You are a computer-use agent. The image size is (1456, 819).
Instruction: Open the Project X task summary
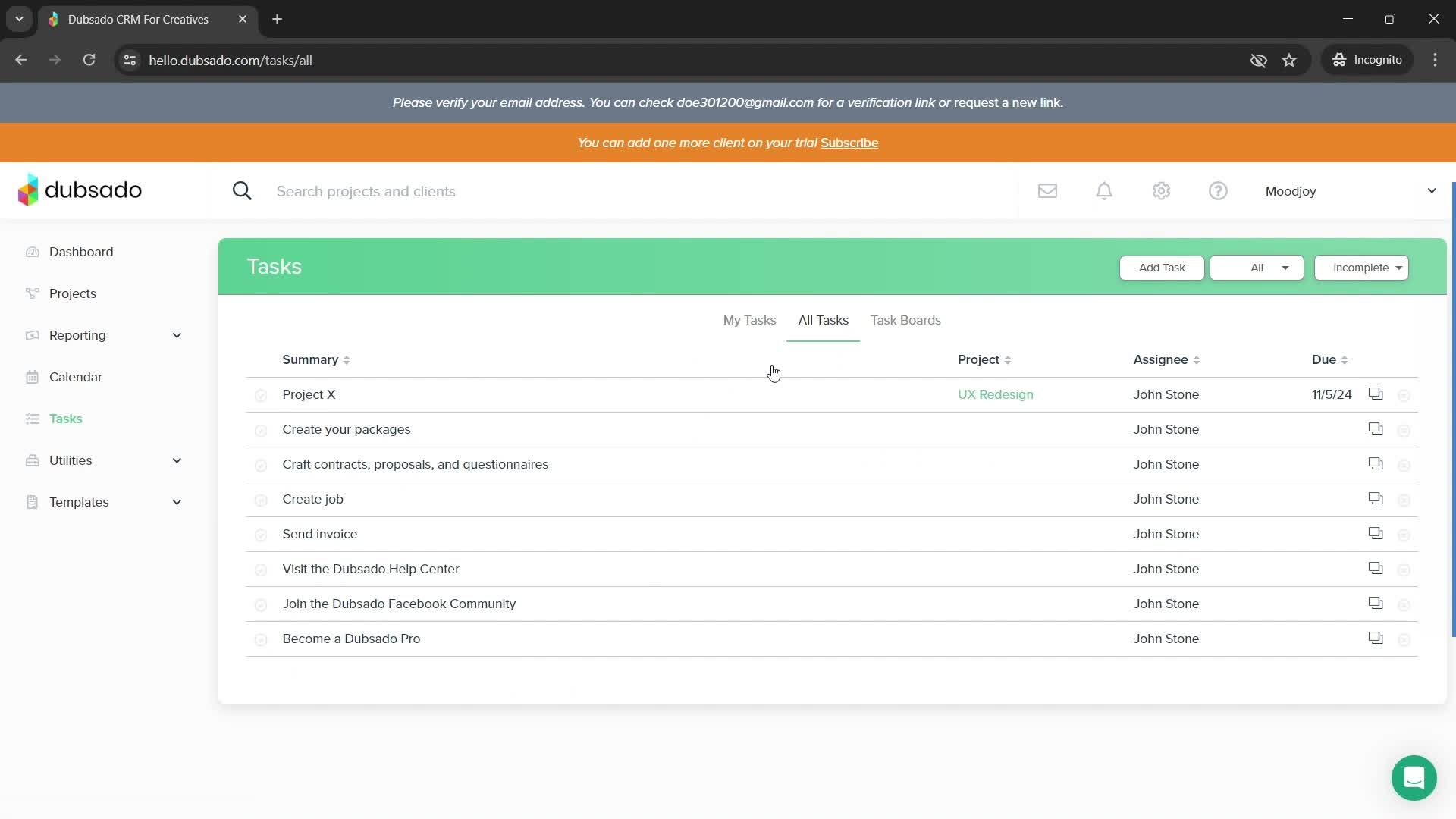point(309,394)
